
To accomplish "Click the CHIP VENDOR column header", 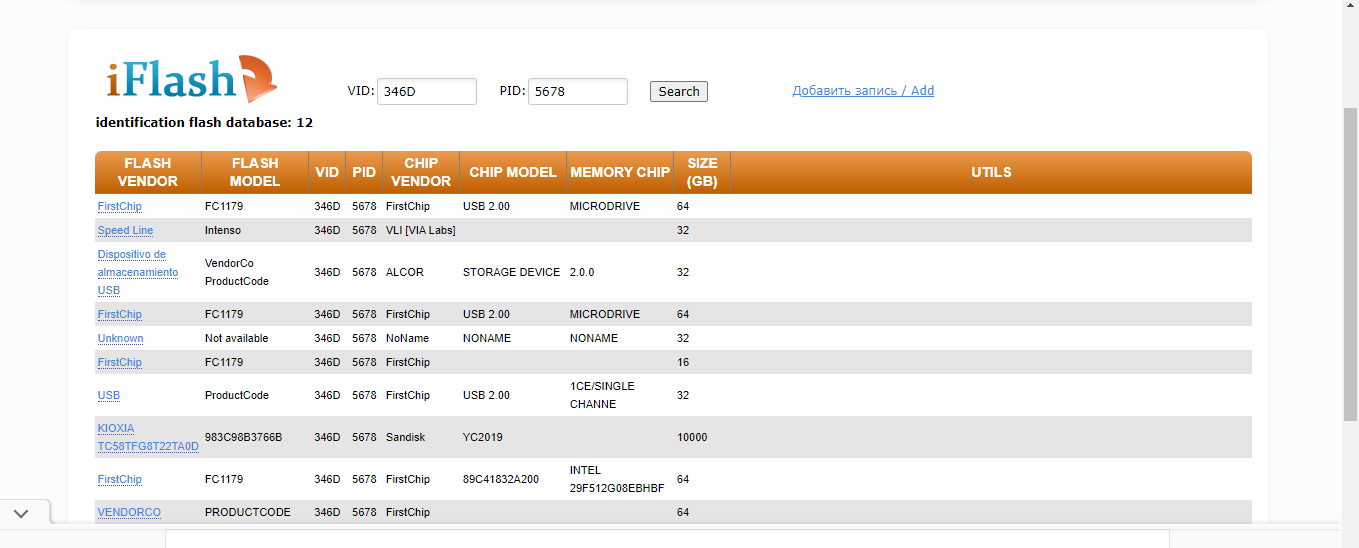I will [x=421, y=172].
